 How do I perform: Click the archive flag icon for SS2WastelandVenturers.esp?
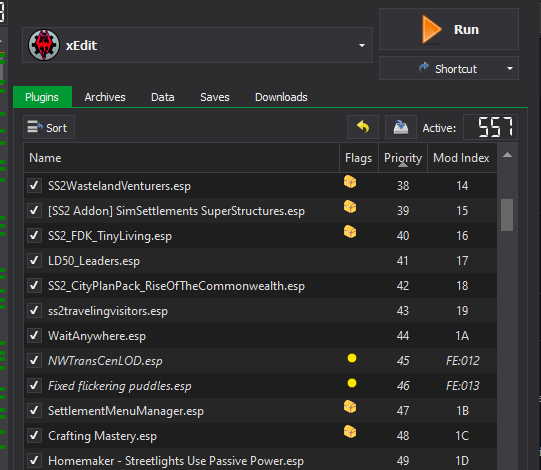pos(350,182)
